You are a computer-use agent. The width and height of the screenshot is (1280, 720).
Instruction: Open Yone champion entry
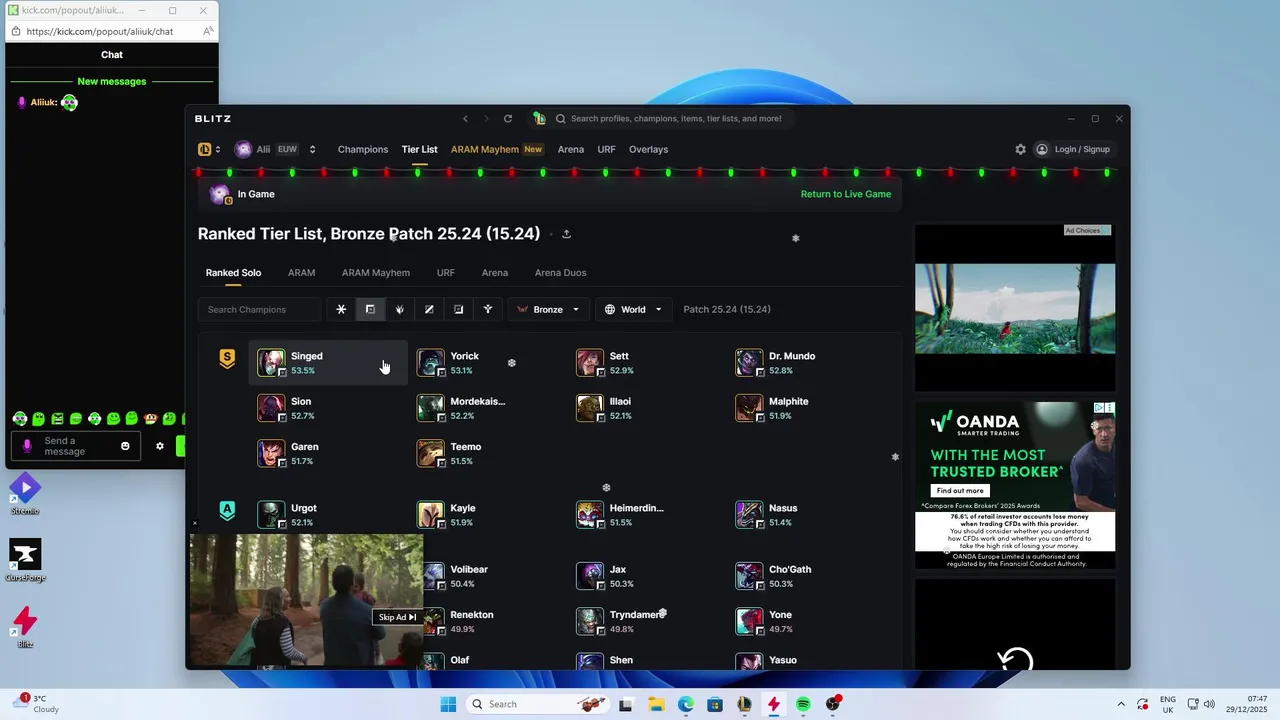point(806,621)
